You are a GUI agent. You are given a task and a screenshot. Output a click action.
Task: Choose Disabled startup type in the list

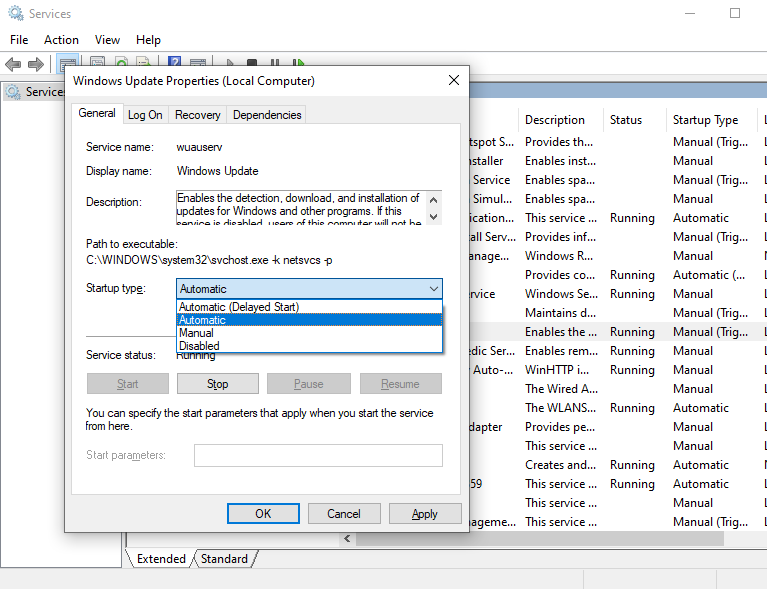coord(309,345)
